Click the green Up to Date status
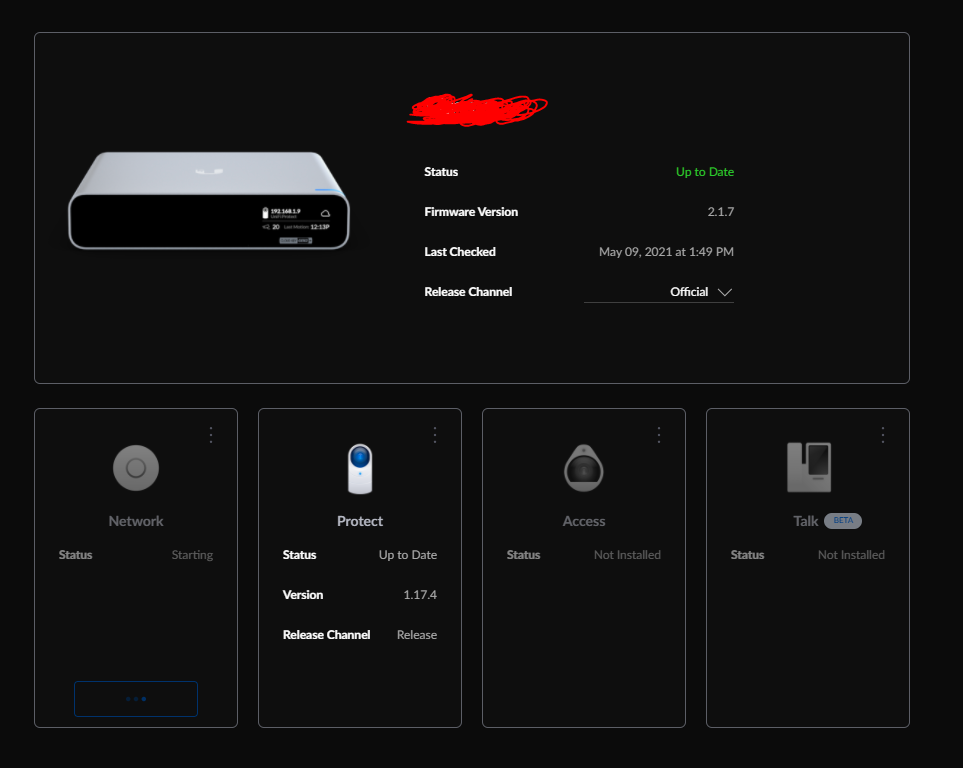 (x=704, y=172)
